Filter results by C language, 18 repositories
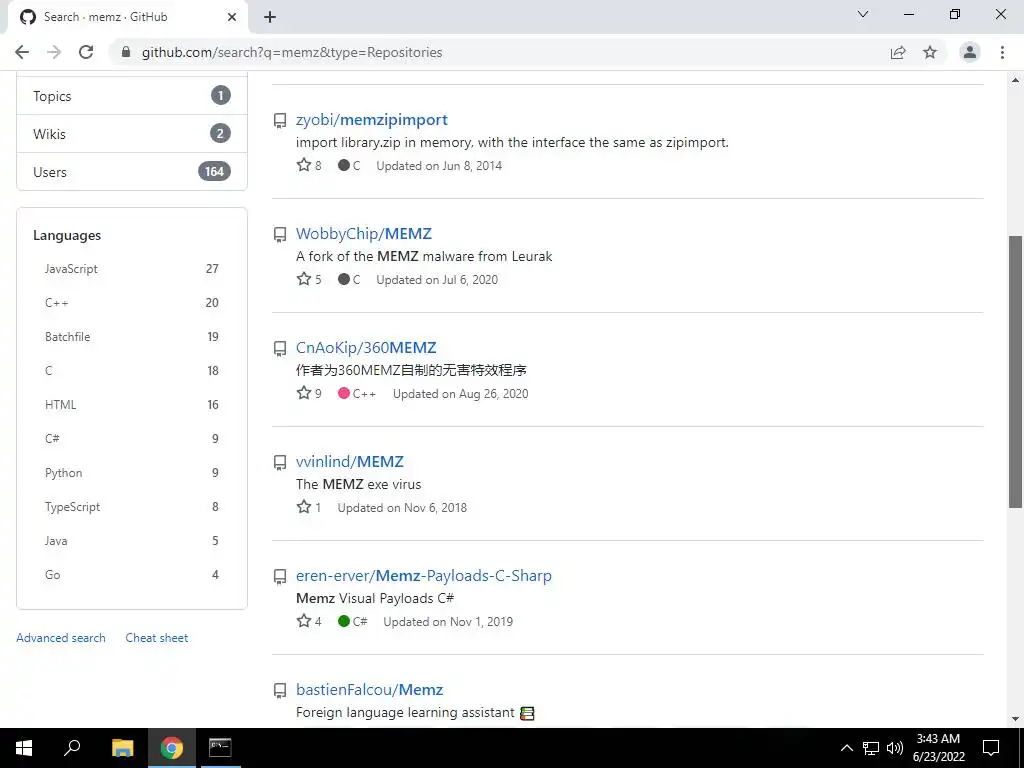 point(132,370)
